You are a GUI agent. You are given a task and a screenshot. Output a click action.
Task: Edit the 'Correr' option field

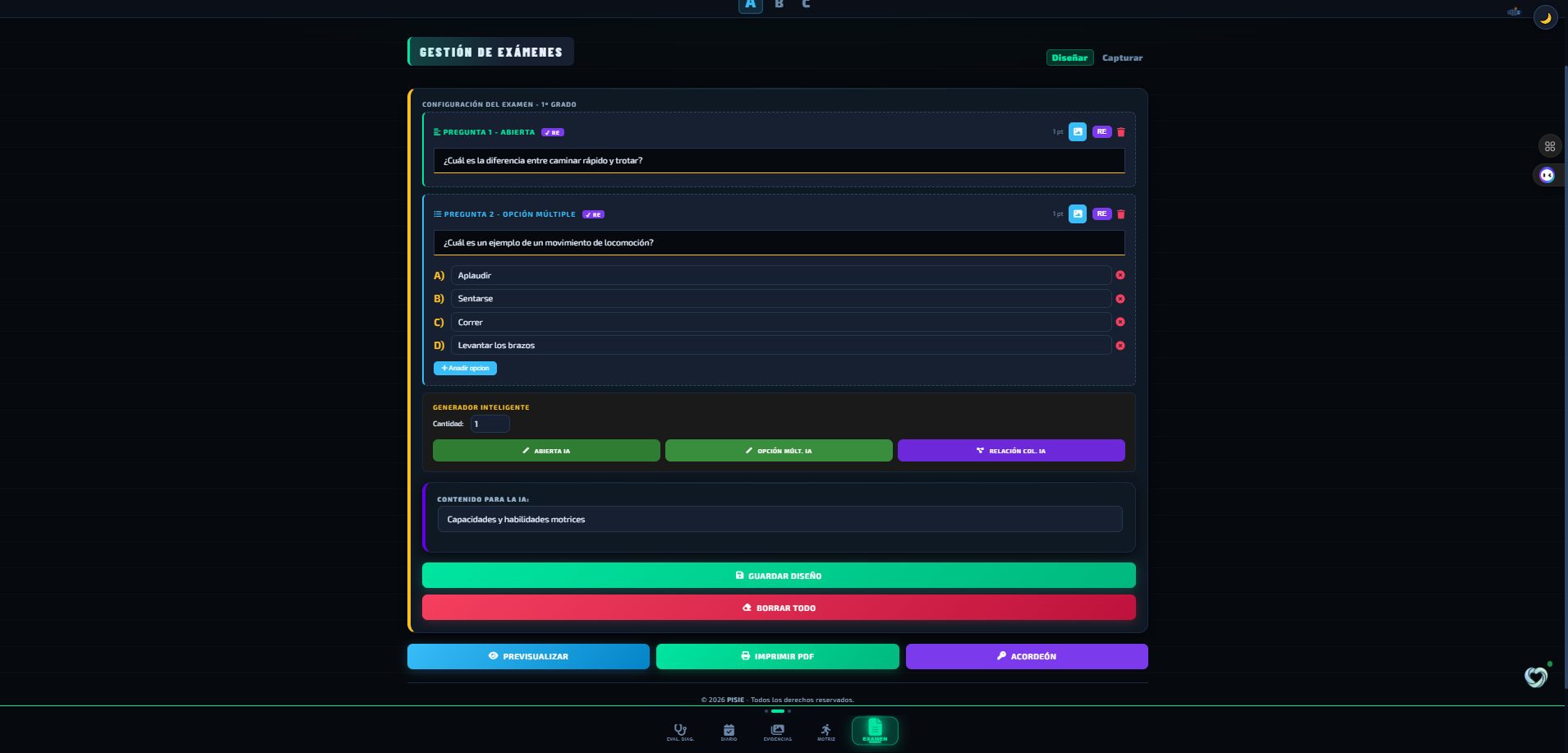(x=781, y=322)
